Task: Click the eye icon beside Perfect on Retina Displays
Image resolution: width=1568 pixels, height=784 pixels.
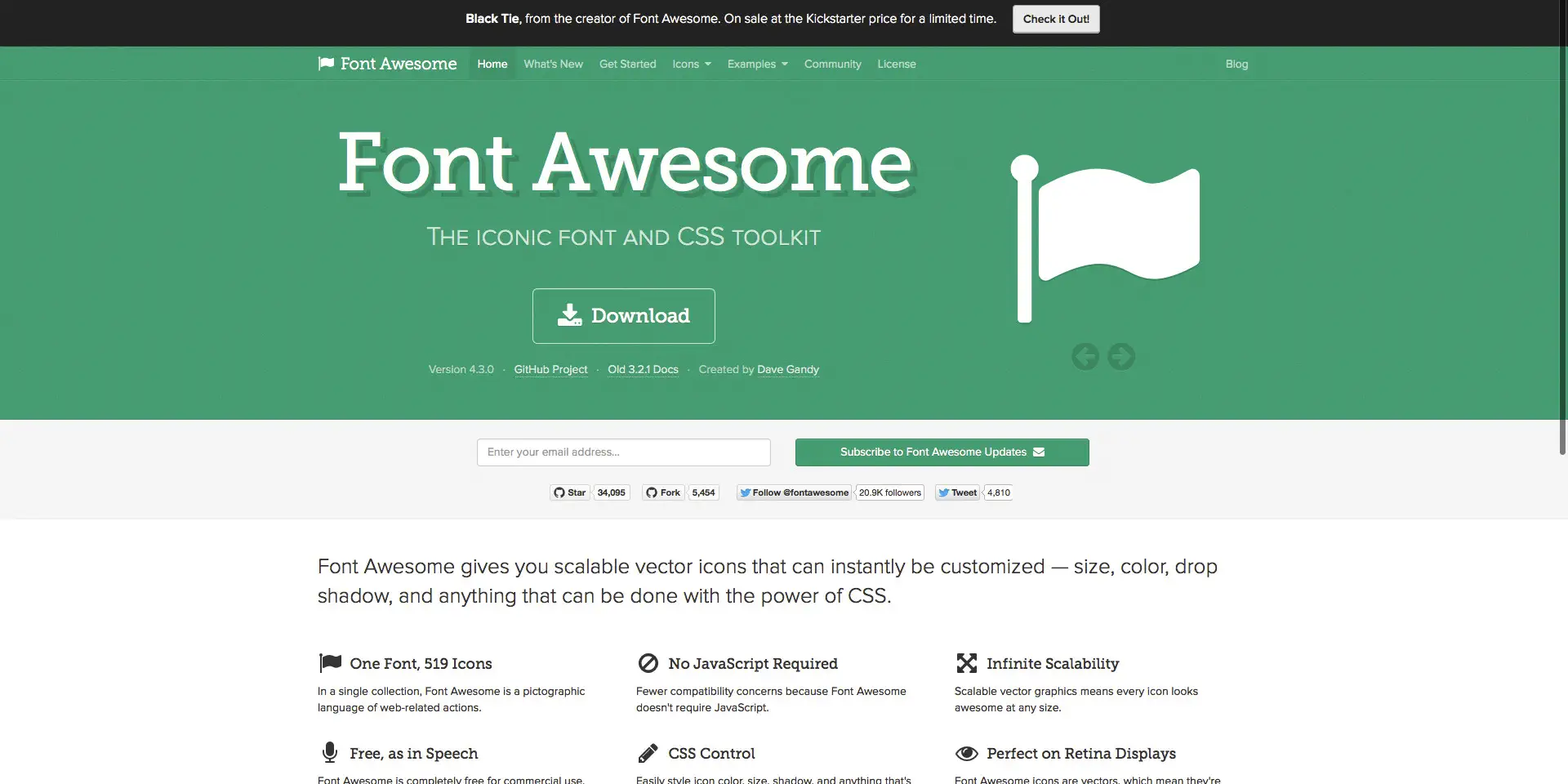Action: [967, 753]
